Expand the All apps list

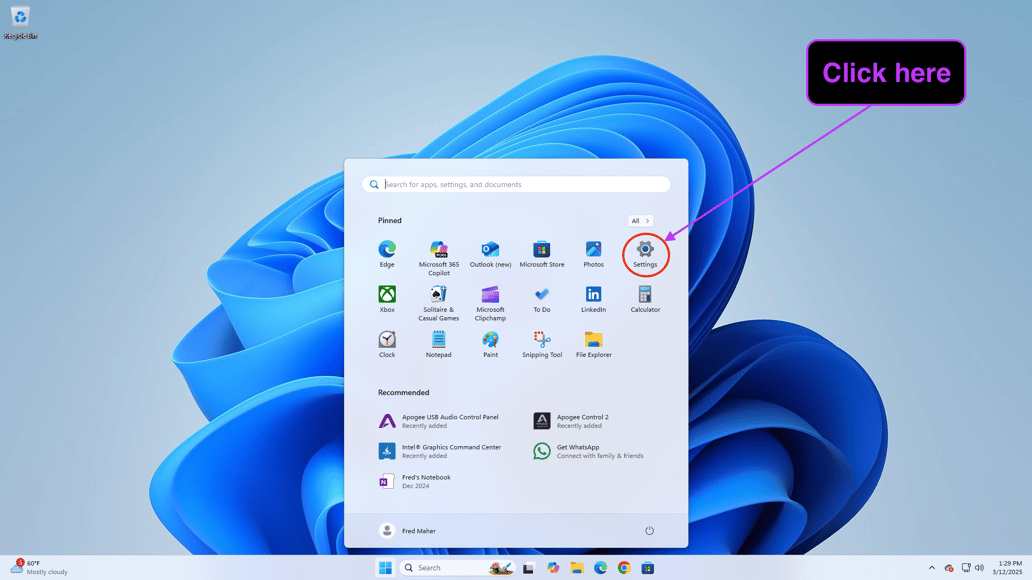[x=640, y=221]
